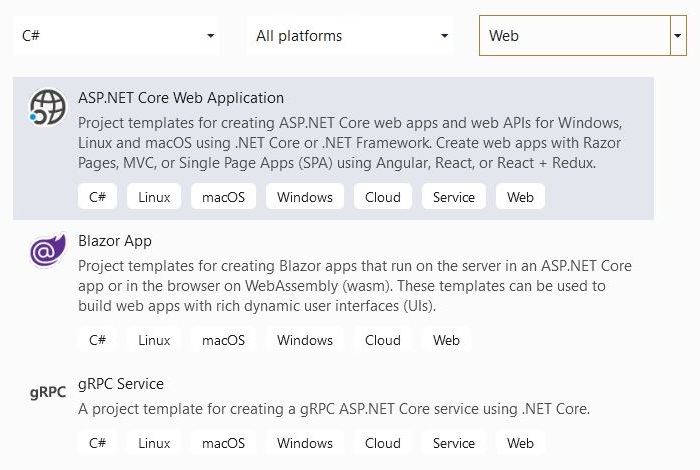Click the Web tag under Blazor App
This screenshot has height=470, width=700.
[x=446, y=340]
